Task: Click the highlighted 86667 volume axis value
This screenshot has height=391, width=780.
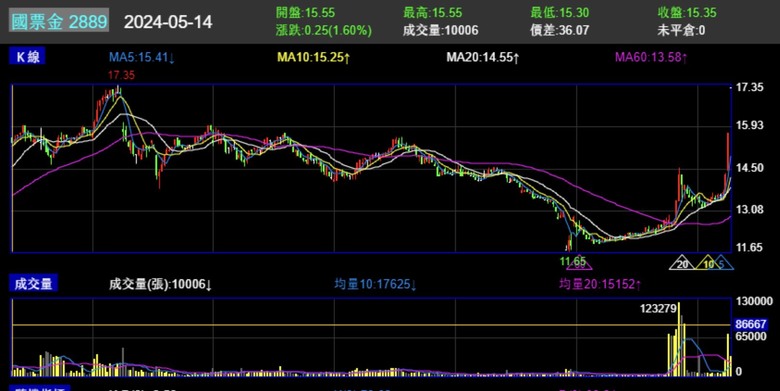Action: tap(751, 324)
